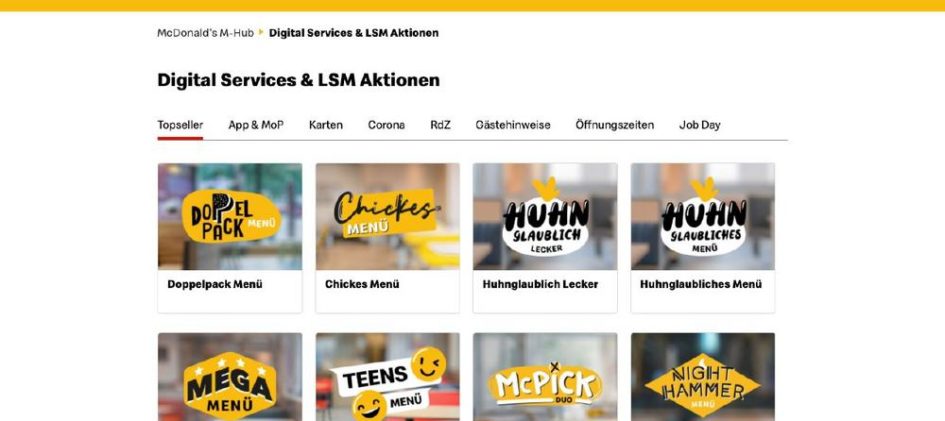Select the Huhnglaublich Lecker logo image
The width and height of the screenshot is (945, 421).
[545, 216]
